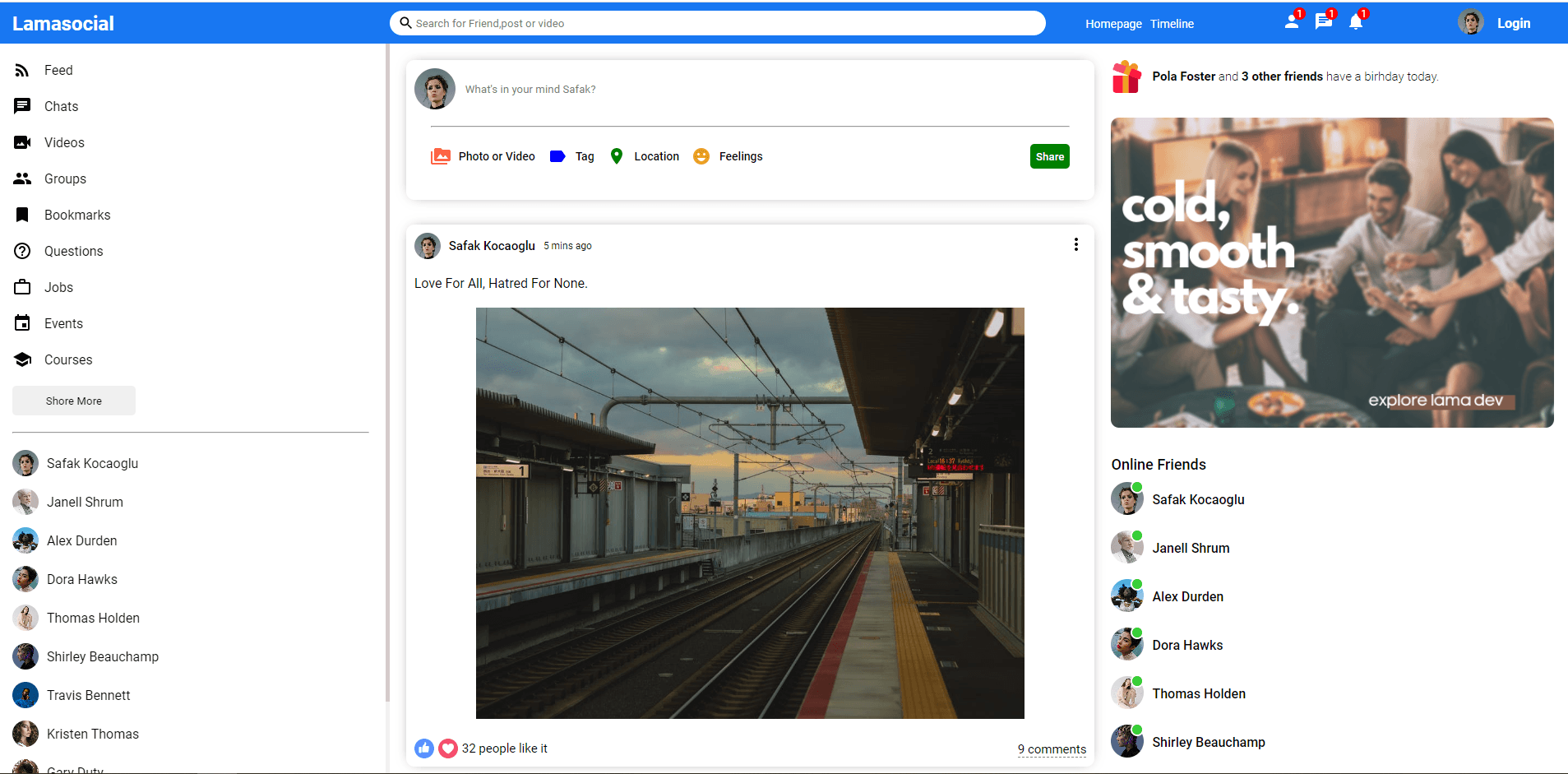This screenshot has height=774, width=1568.
Task: Open friend requests notification icon
Action: tap(1289, 22)
